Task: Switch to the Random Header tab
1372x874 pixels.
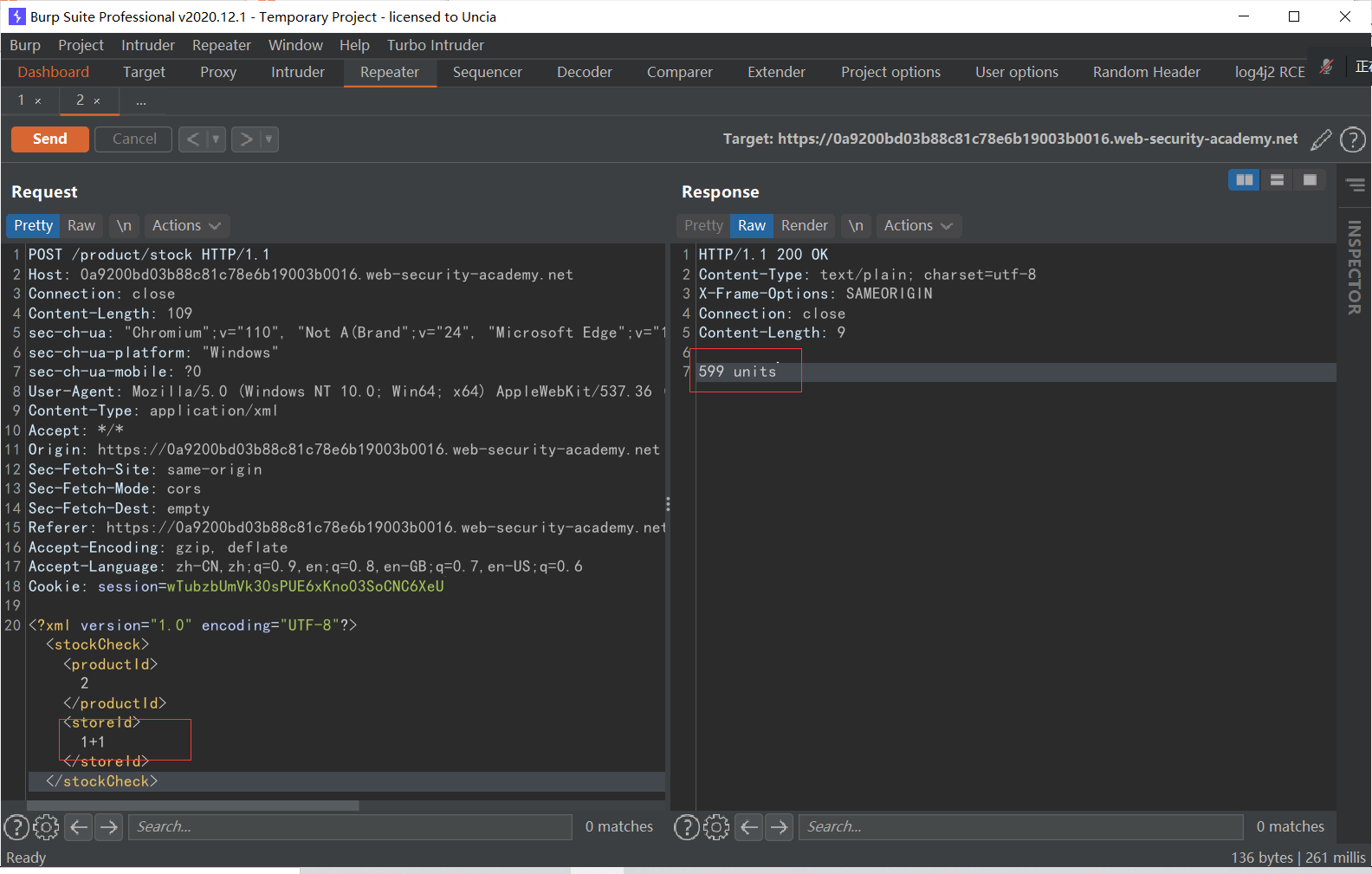Action: (1147, 72)
